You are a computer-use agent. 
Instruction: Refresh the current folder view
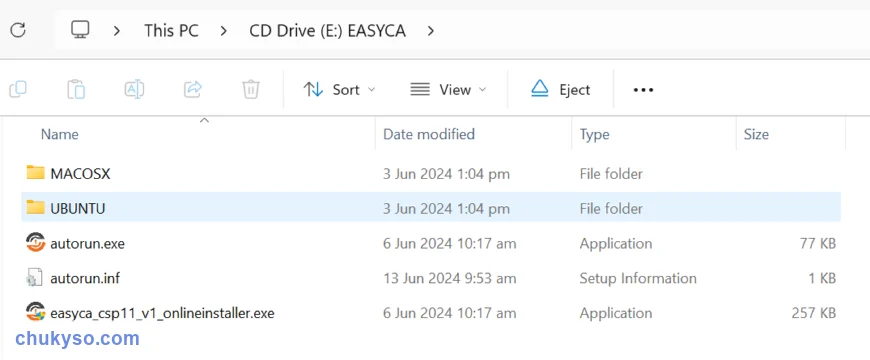click(18, 30)
